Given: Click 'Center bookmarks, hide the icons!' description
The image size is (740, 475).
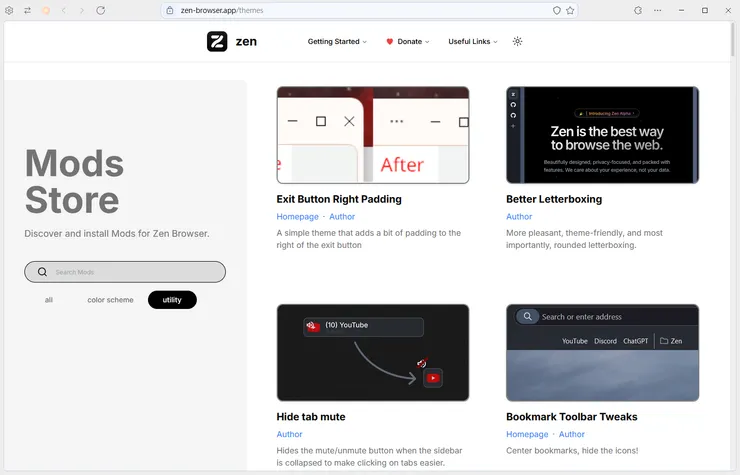Looking at the screenshot, I should pyautogui.click(x=572, y=451).
